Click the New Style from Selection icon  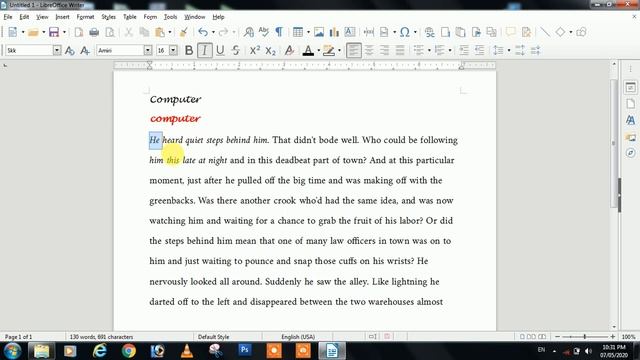84,50
